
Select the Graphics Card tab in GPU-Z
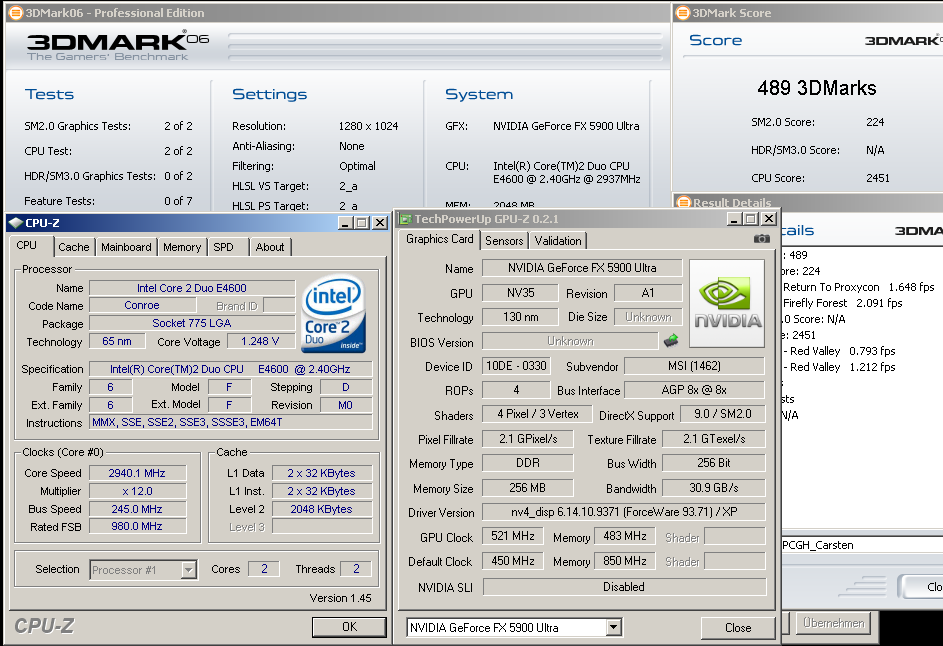(x=440, y=239)
